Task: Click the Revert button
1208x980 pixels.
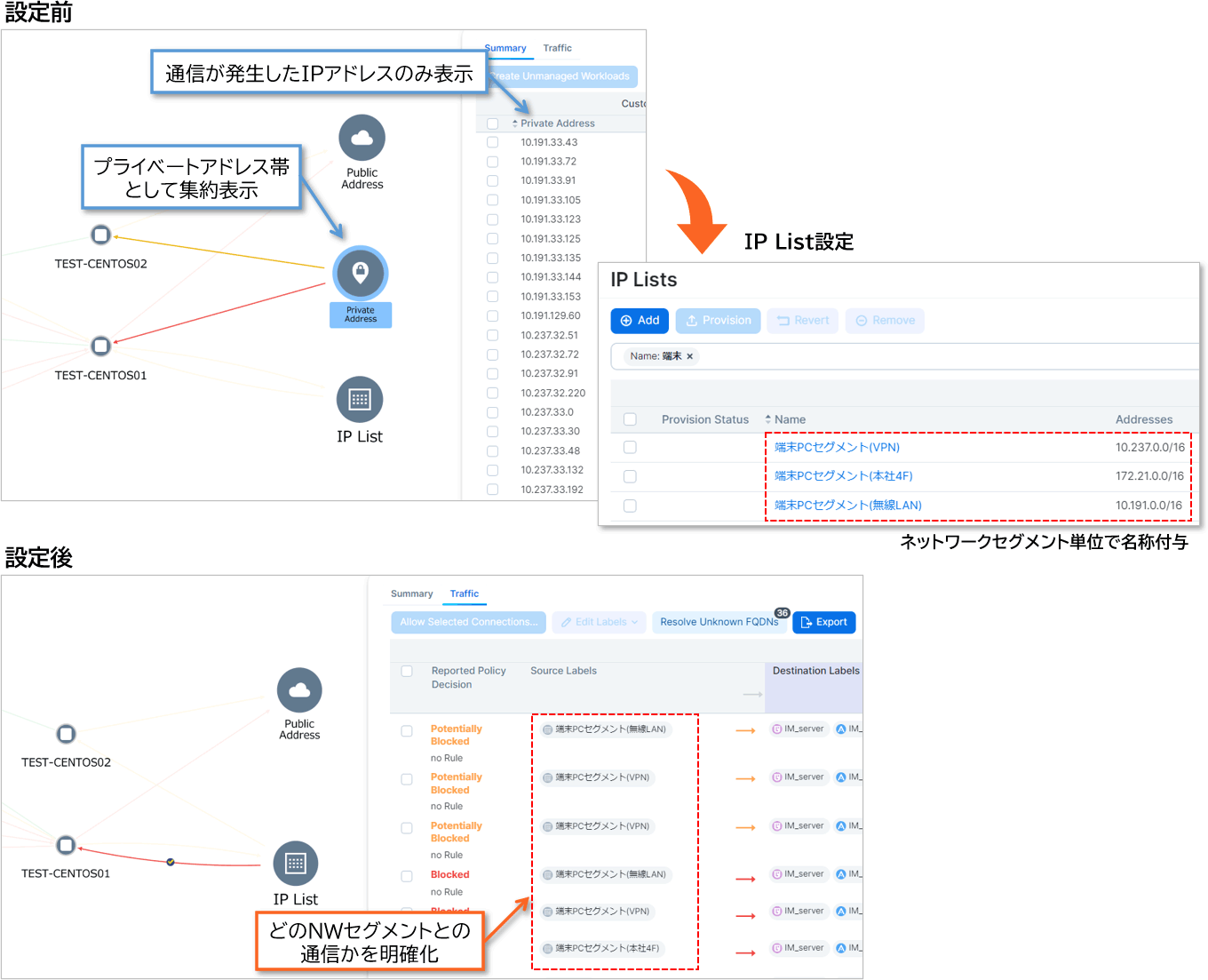Action: click(x=803, y=321)
